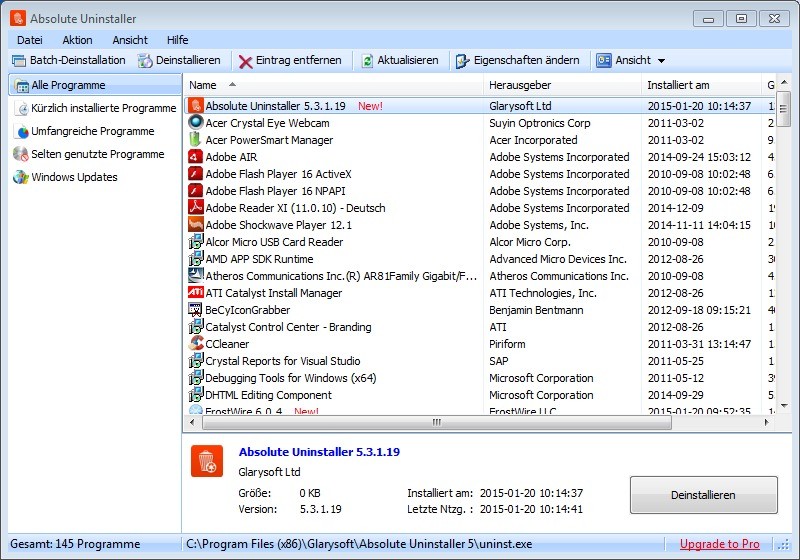Viewport: 800px width, 560px height.
Task: Click status bar Gesamt: 145 Programme
Action: click(x=75, y=544)
